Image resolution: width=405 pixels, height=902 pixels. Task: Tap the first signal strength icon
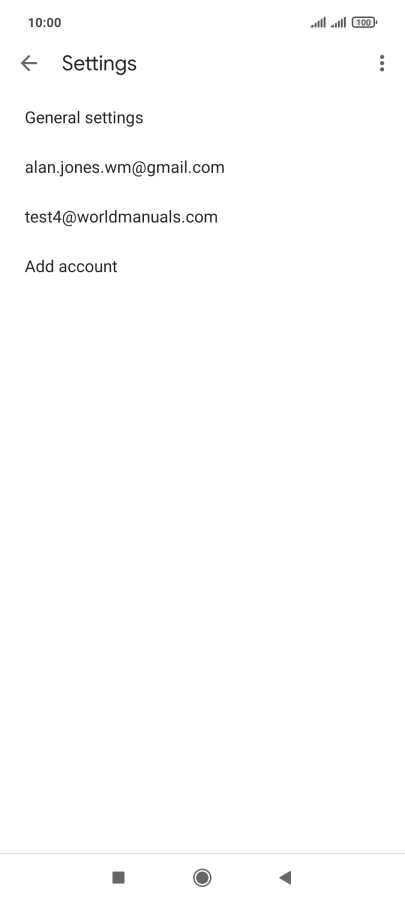click(x=318, y=22)
